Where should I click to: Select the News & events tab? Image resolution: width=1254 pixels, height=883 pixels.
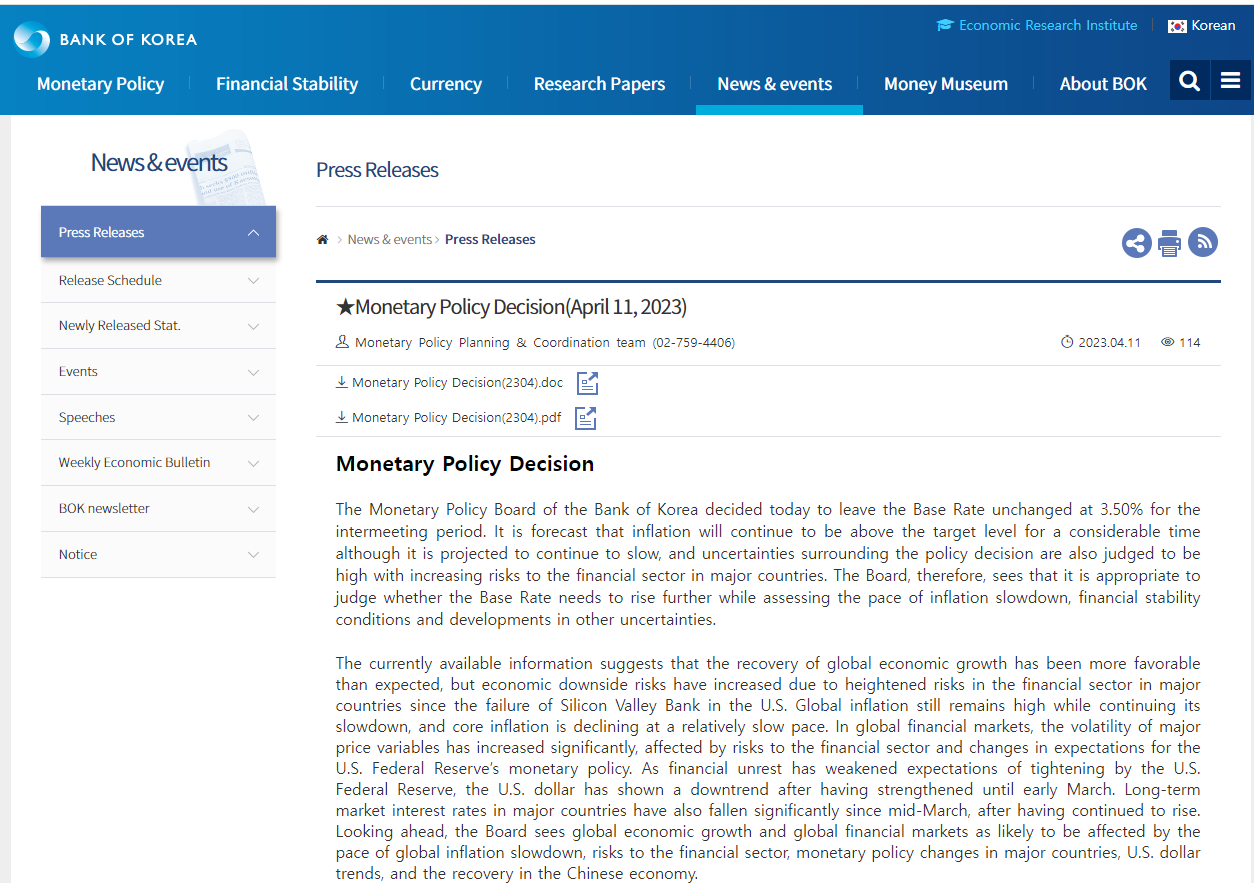click(x=774, y=84)
